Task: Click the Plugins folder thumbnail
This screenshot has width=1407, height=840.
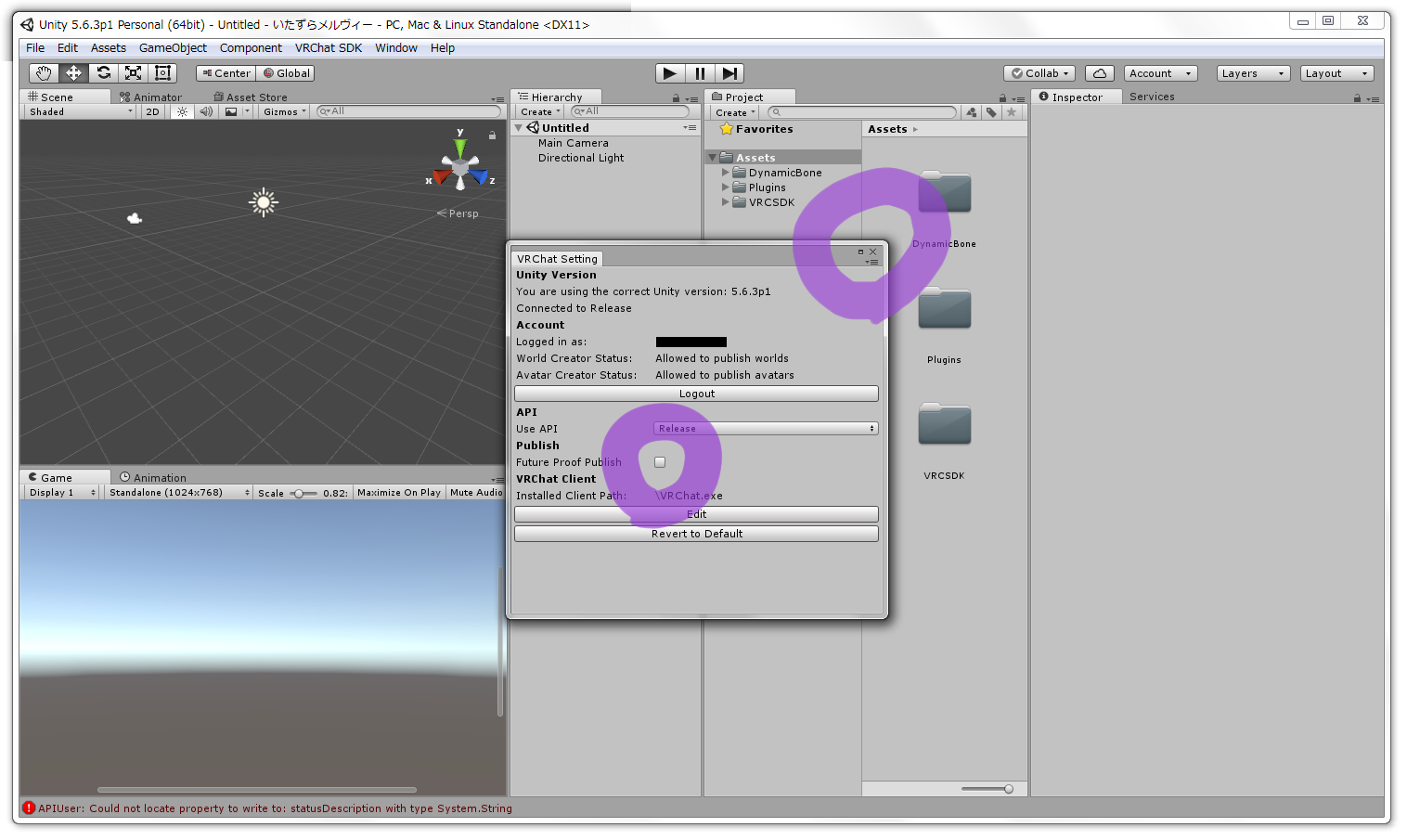Action: tap(944, 308)
